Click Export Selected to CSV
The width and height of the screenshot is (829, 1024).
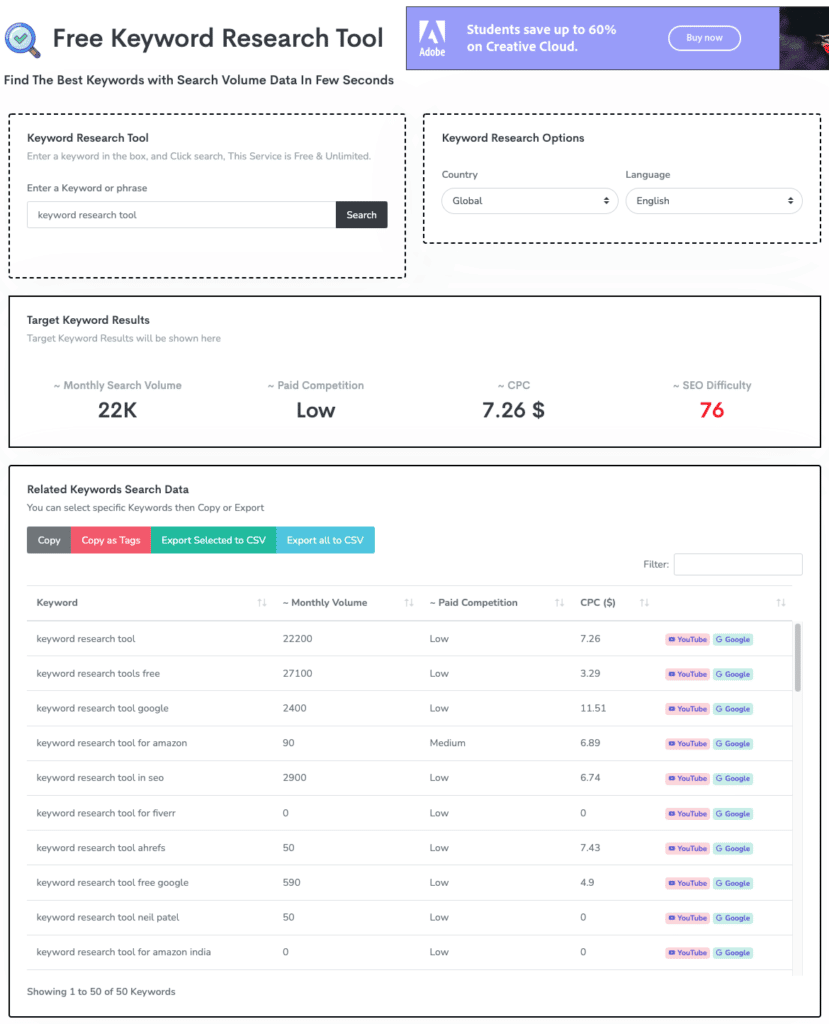(214, 540)
